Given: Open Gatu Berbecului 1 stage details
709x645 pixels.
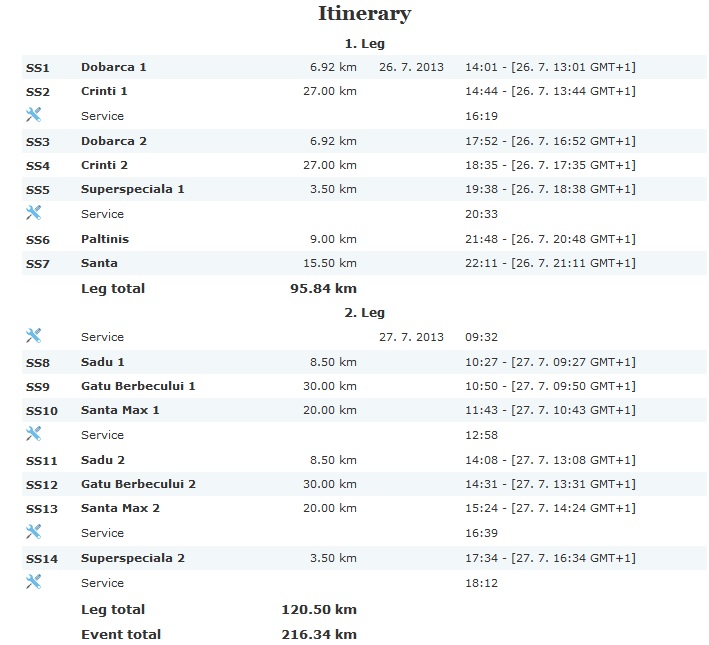Looking at the screenshot, I should coord(138,386).
